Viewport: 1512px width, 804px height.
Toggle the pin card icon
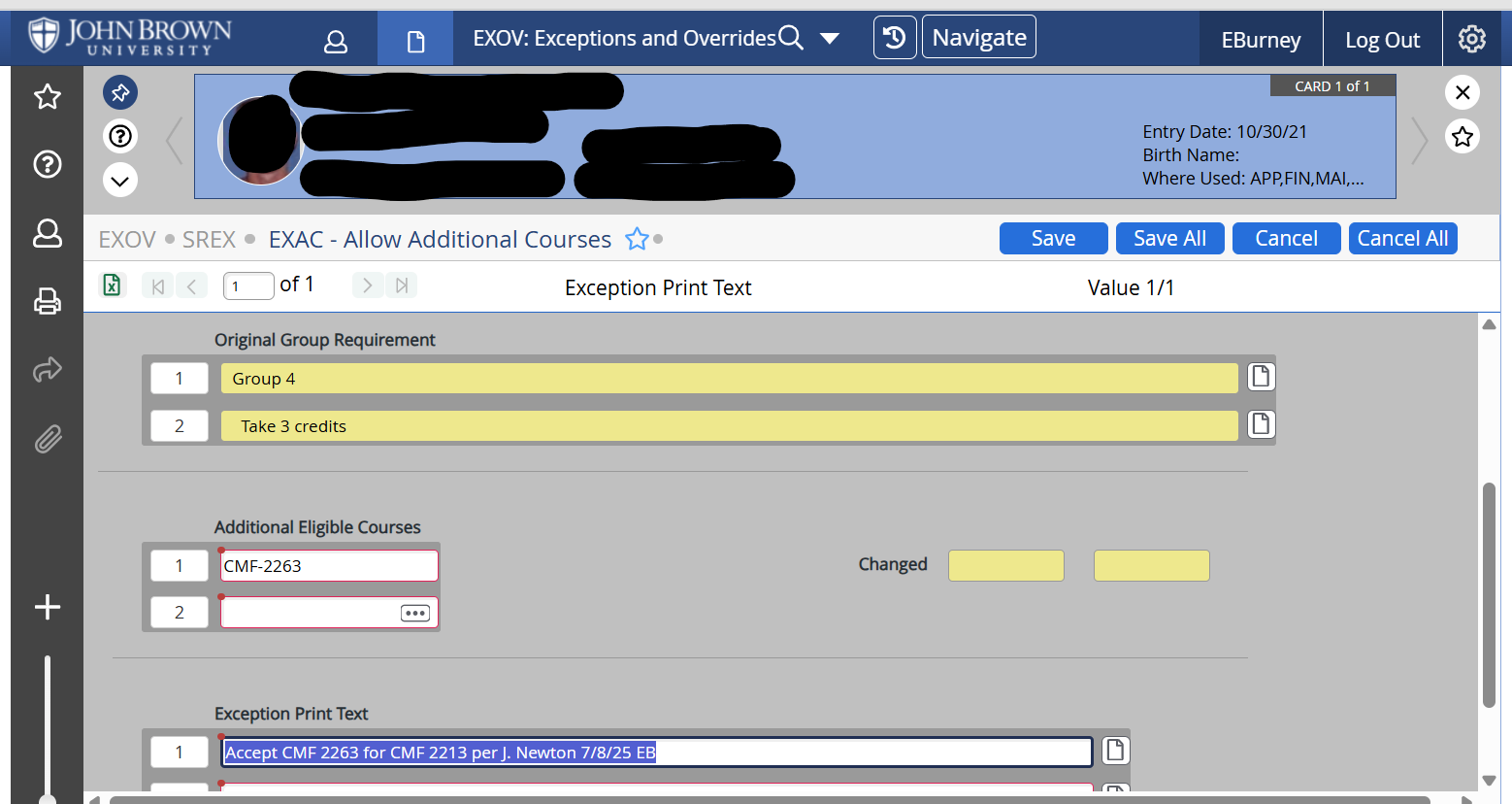click(120, 93)
